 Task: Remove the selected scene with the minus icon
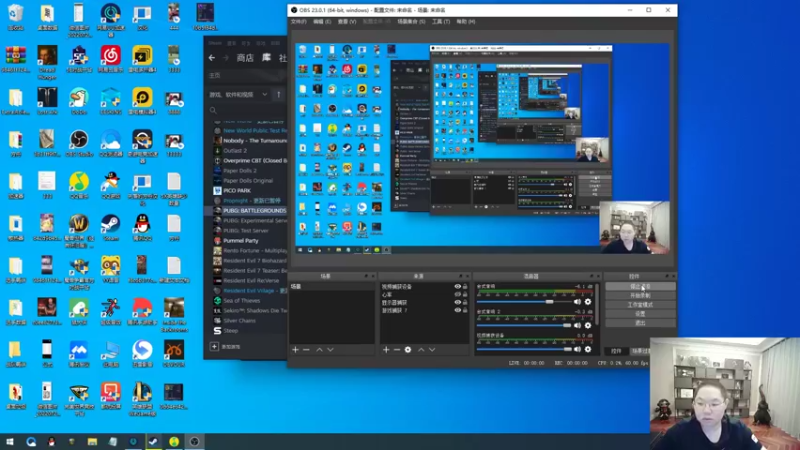306,349
